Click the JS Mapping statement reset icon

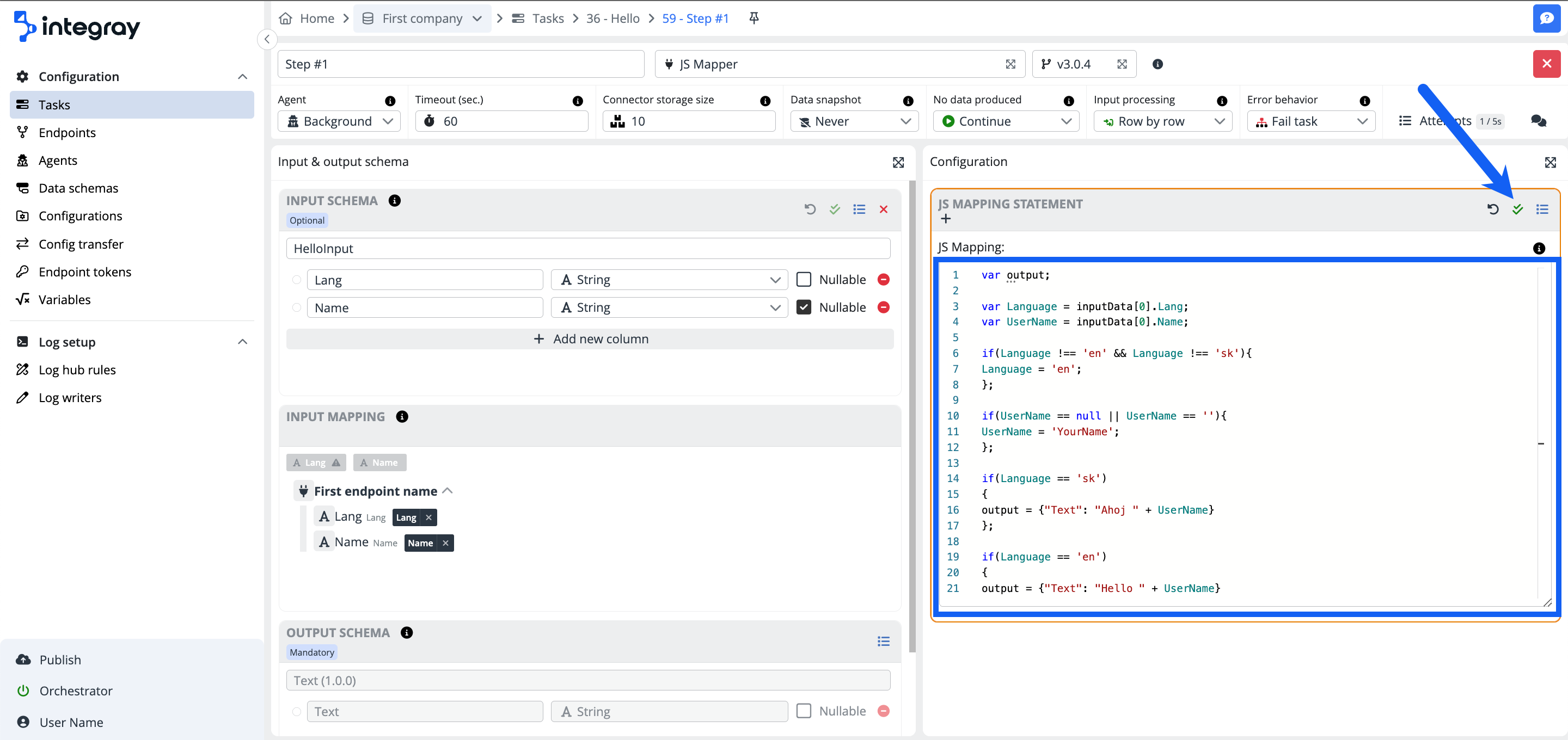[x=1492, y=209]
